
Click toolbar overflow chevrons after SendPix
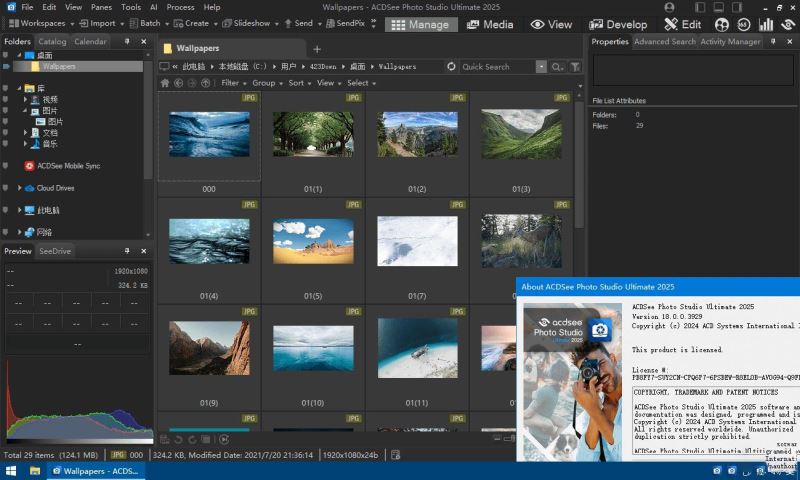[373, 23]
